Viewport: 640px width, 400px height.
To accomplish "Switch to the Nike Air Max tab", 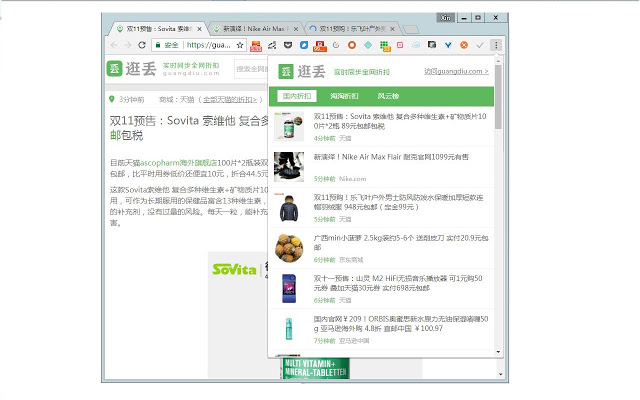I will tap(254, 29).
